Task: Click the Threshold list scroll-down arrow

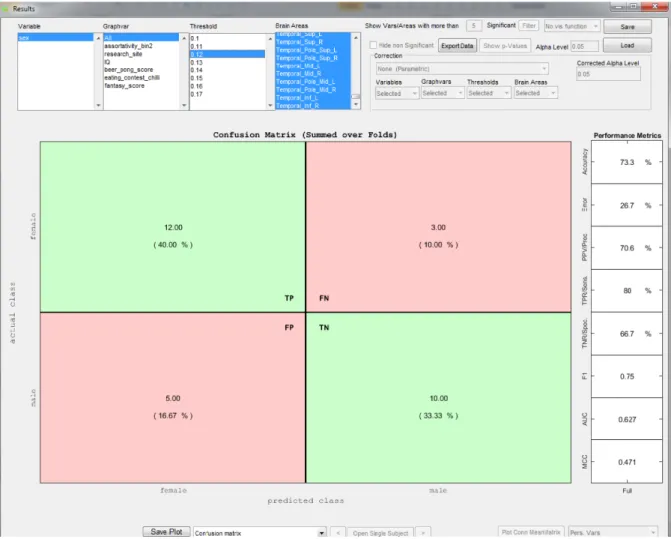Action: click(270, 105)
